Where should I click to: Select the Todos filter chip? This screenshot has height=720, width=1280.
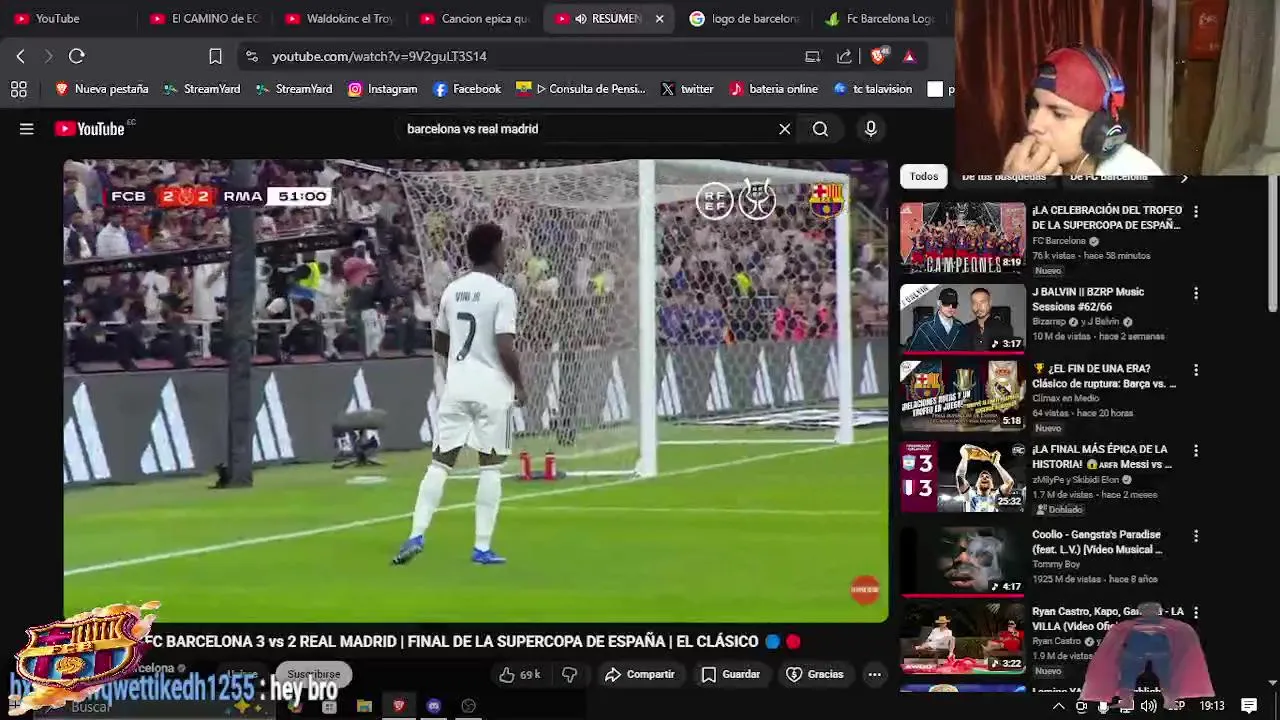coord(924,176)
